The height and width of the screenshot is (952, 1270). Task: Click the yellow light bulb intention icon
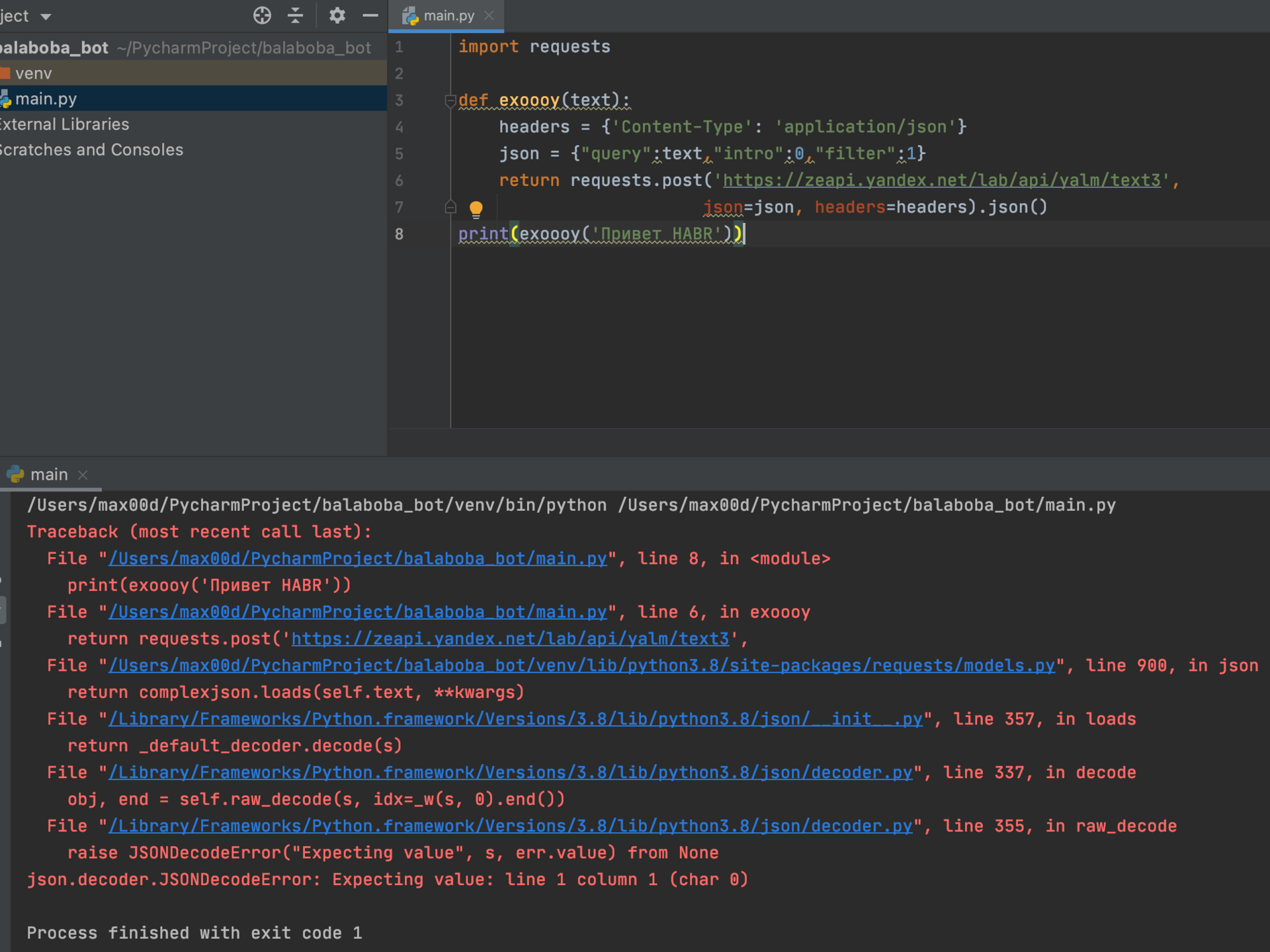tap(476, 209)
